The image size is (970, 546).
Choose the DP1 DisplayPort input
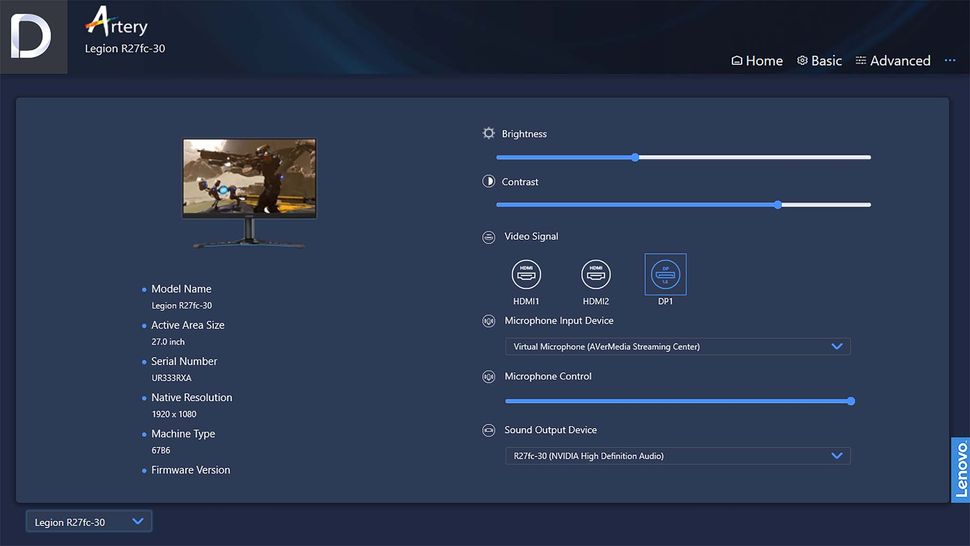point(665,274)
